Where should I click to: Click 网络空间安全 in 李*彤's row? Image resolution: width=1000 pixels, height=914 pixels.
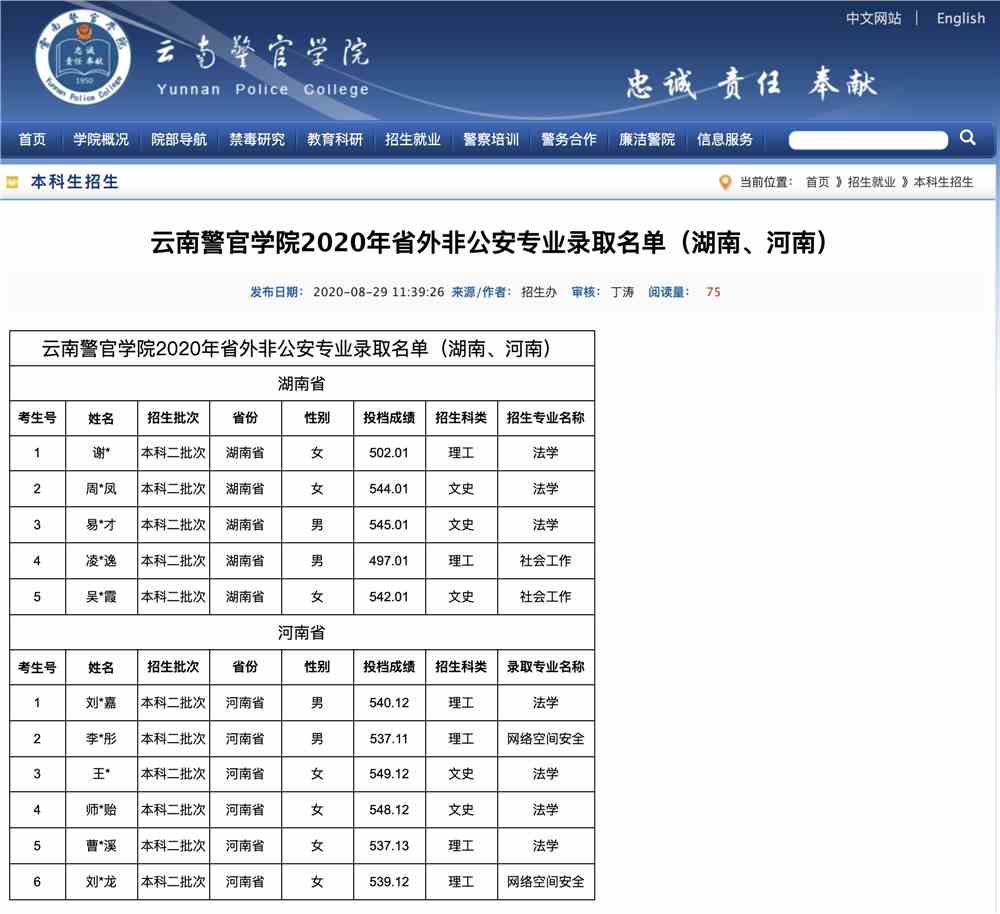pos(546,739)
